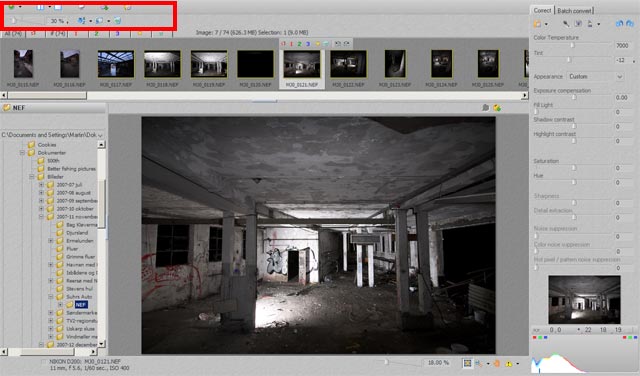The height and width of the screenshot is (376, 640).
Task: Click the redo correction arrow icon
Action: (630, 24)
